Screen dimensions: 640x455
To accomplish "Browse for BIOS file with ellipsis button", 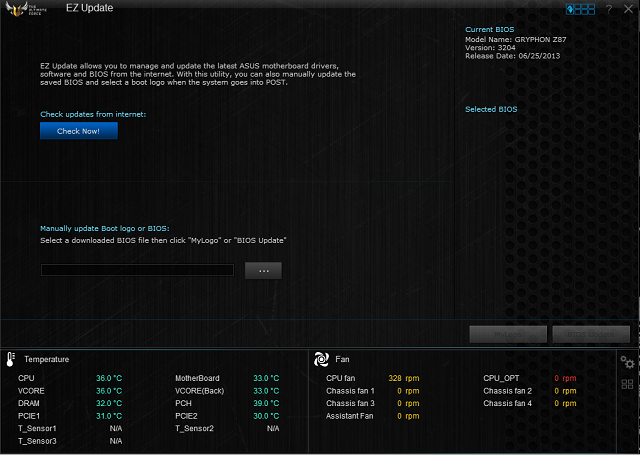I will click(x=263, y=270).
